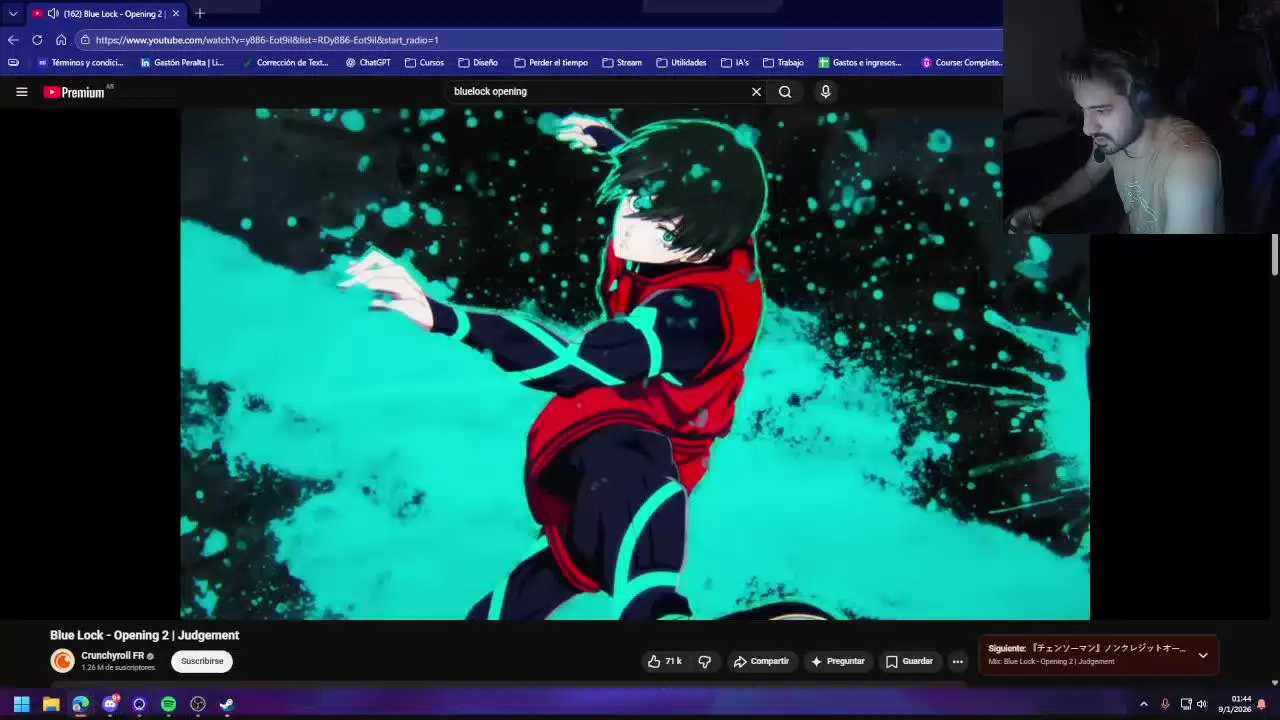
Task: Open Steam from the taskbar
Action: (227, 704)
